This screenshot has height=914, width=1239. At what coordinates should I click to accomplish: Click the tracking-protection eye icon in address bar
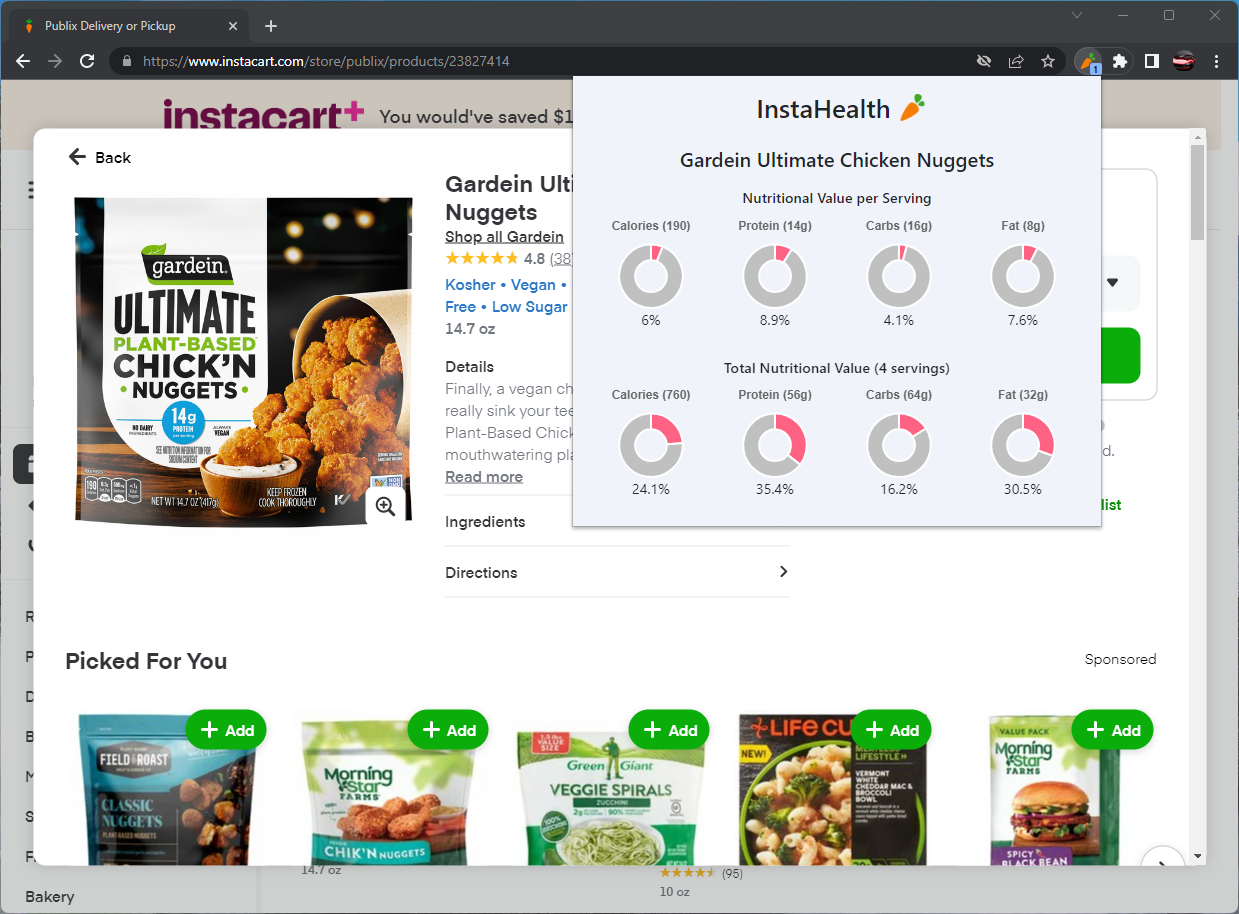pyautogui.click(x=984, y=61)
